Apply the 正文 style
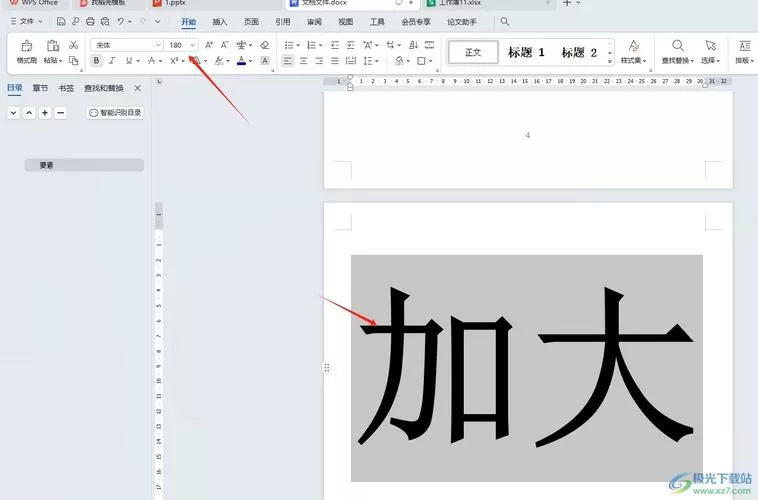Screen dimensions: 758x500 473,52
